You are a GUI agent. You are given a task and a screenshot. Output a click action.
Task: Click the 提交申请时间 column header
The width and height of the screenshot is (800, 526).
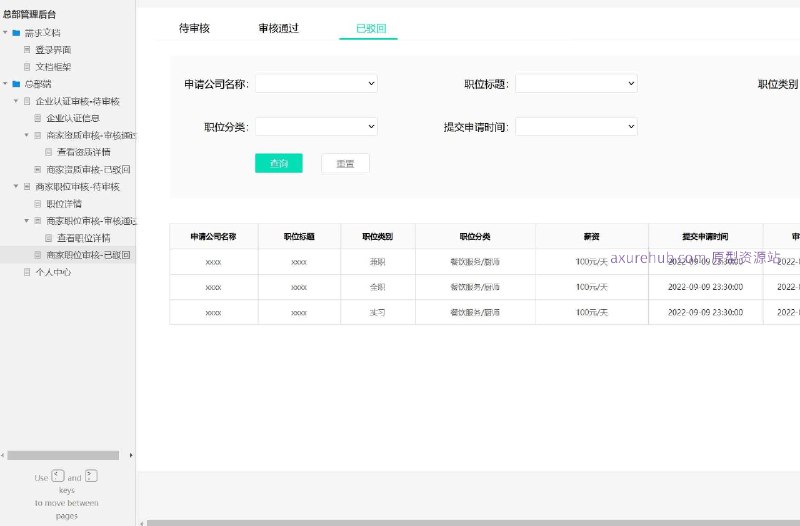(x=706, y=236)
